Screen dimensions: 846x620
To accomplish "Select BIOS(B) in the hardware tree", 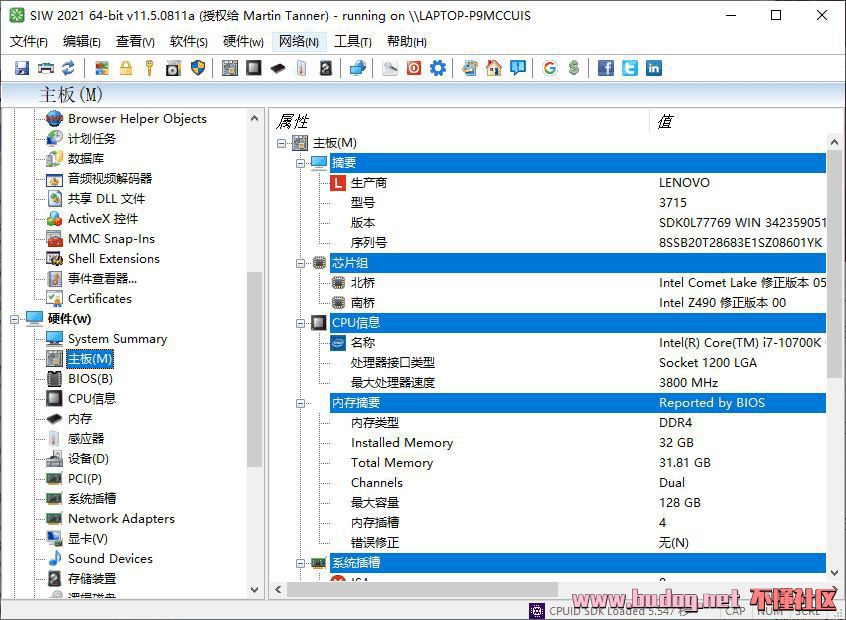I will 90,379.
